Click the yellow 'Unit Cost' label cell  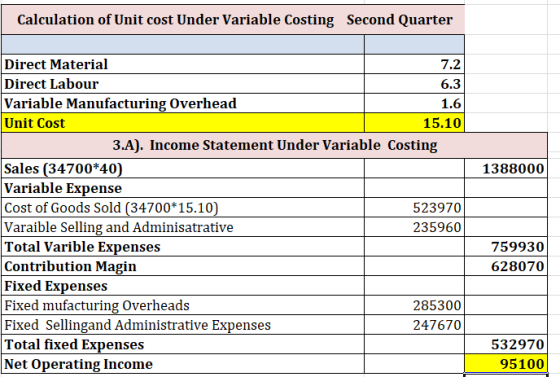pos(183,123)
